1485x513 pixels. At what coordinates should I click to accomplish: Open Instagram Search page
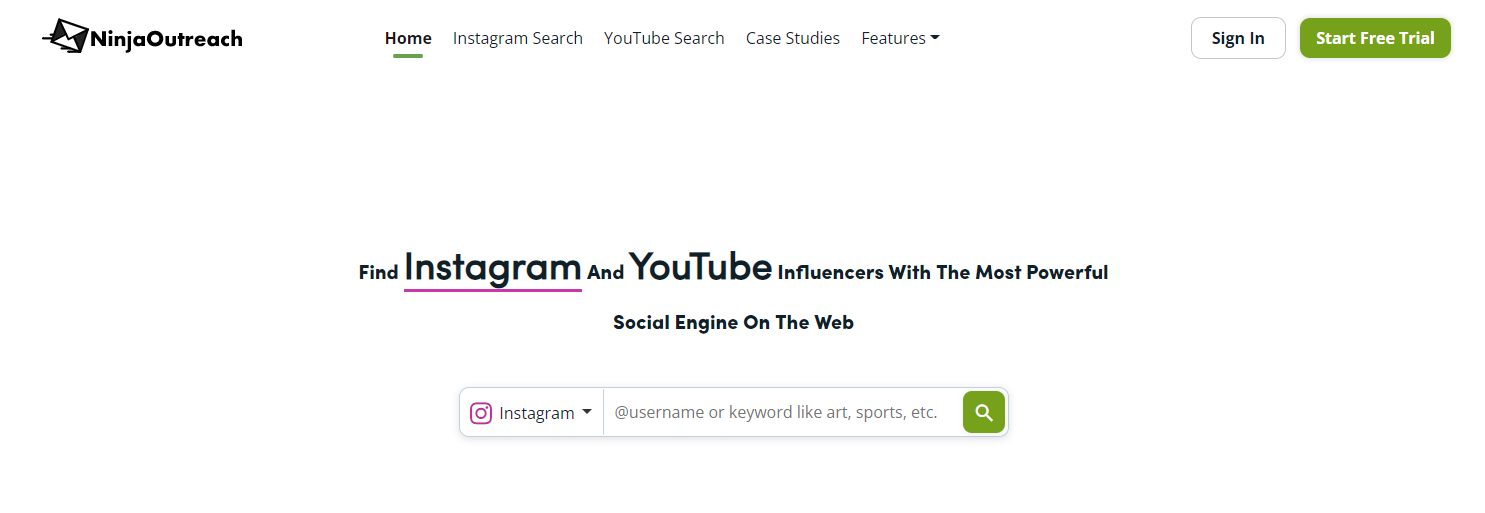point(518,38)
